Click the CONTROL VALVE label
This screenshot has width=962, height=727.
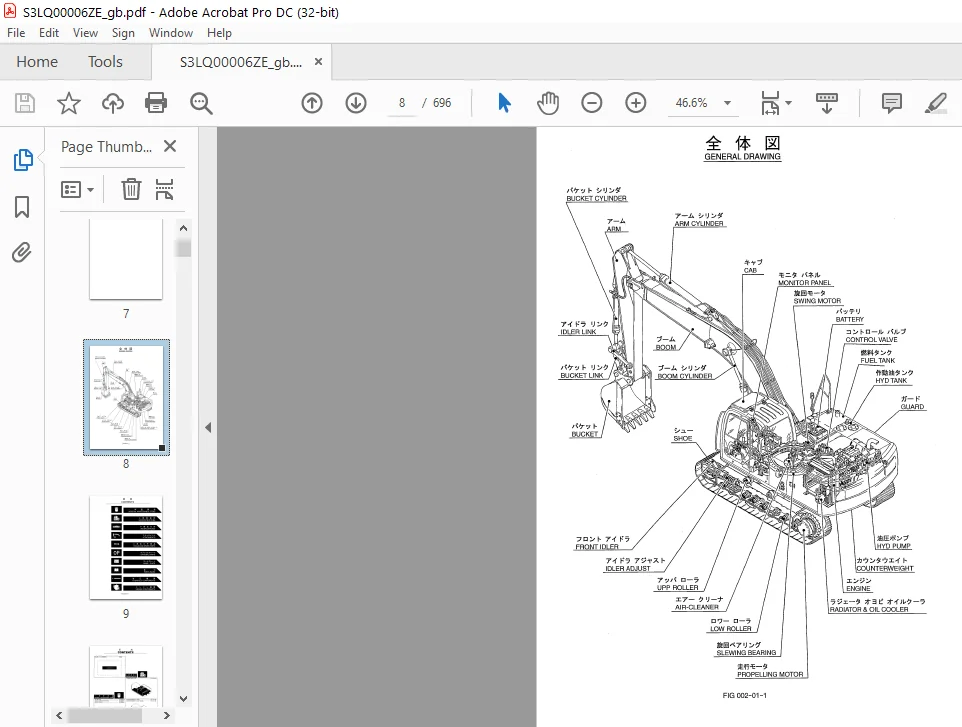point(871,340)
